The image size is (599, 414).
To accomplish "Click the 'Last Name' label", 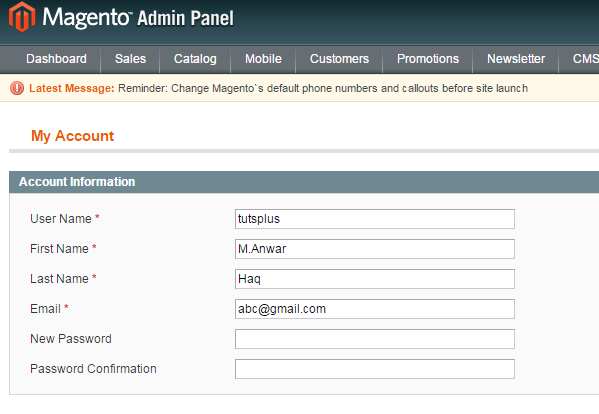I will click(x=59, y=279).
